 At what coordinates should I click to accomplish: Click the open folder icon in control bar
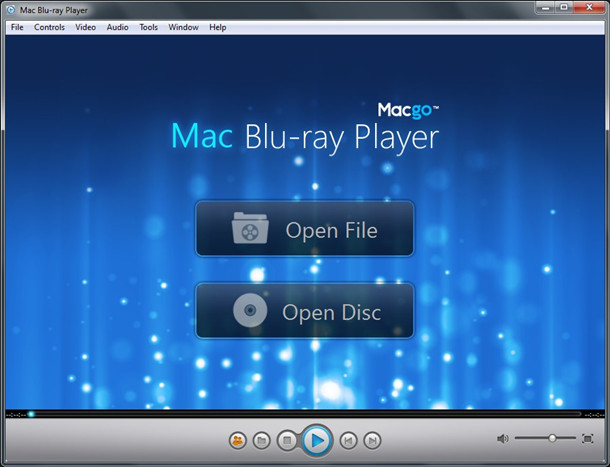coord(261,439)
